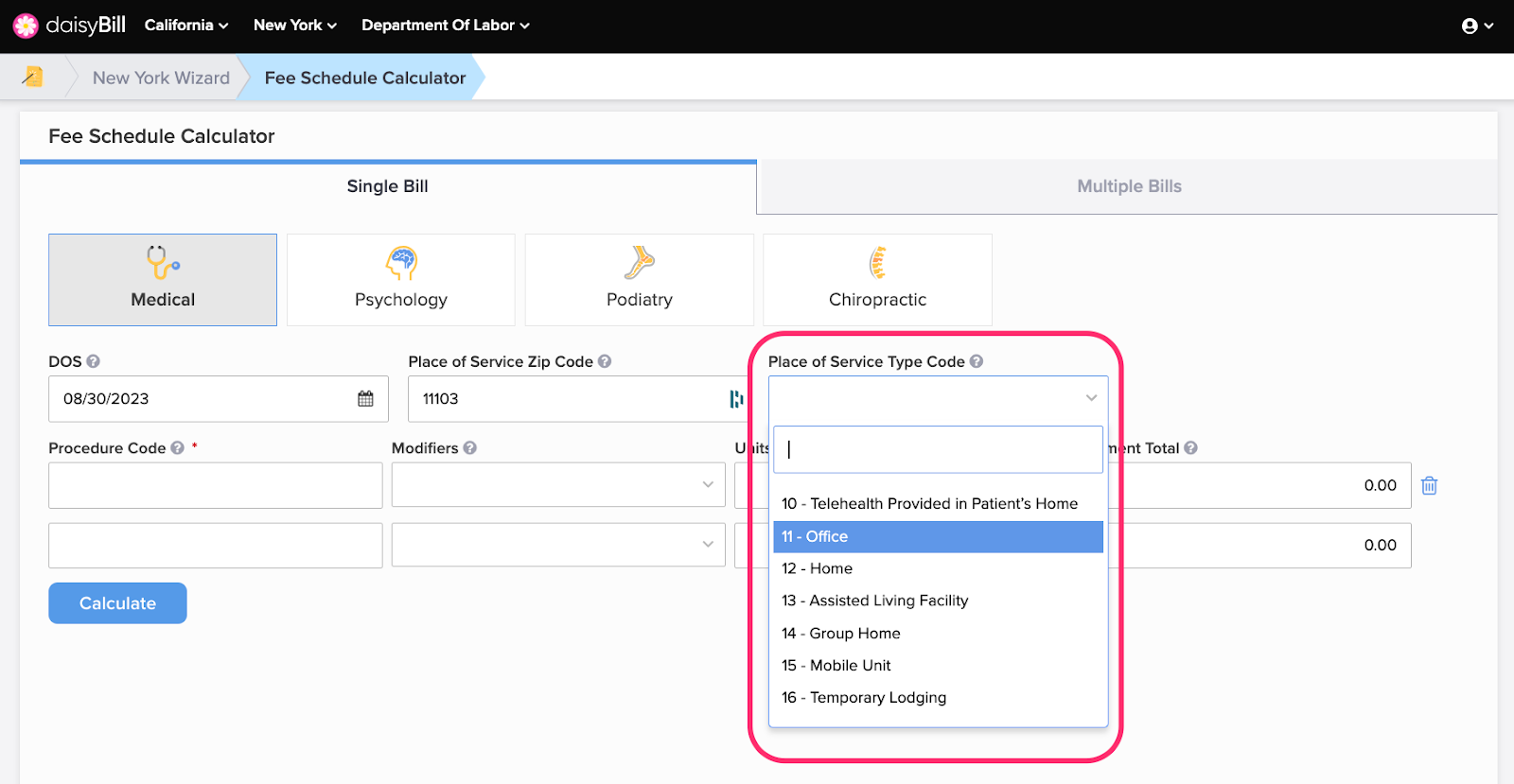Click the DOS help question mark
Image resolution: width=1514 pixels, height=784 pixels.
93,361
